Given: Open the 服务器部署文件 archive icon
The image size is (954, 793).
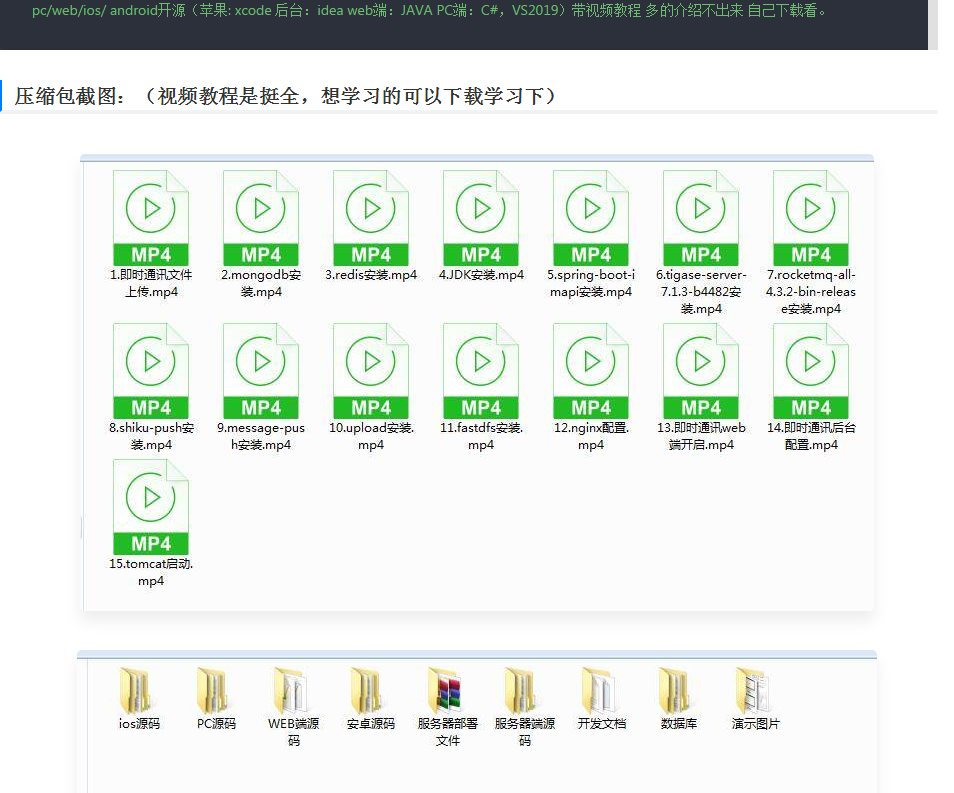Looking at the screenshot, I should (x=447, y=690).
